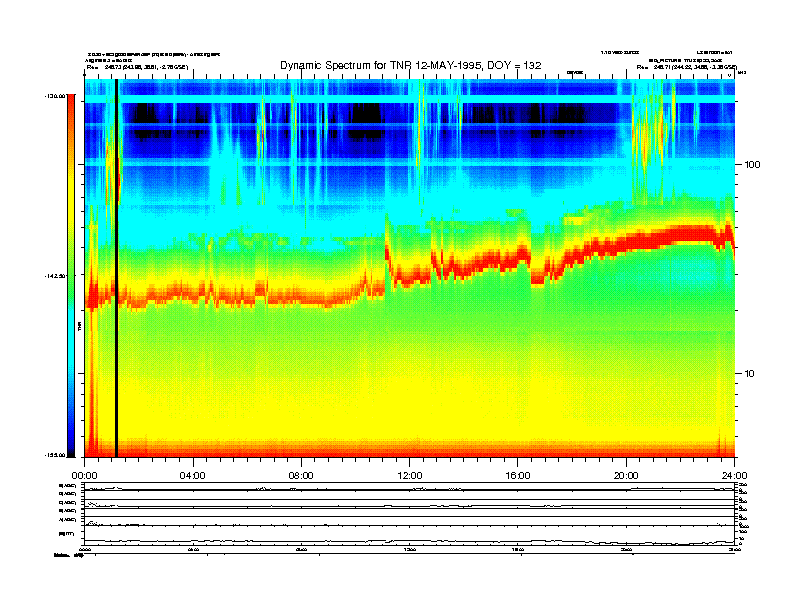Click the 24:00 time axis label
The width and height of the screenshot is (792, 612).
[x=734, y=475]
